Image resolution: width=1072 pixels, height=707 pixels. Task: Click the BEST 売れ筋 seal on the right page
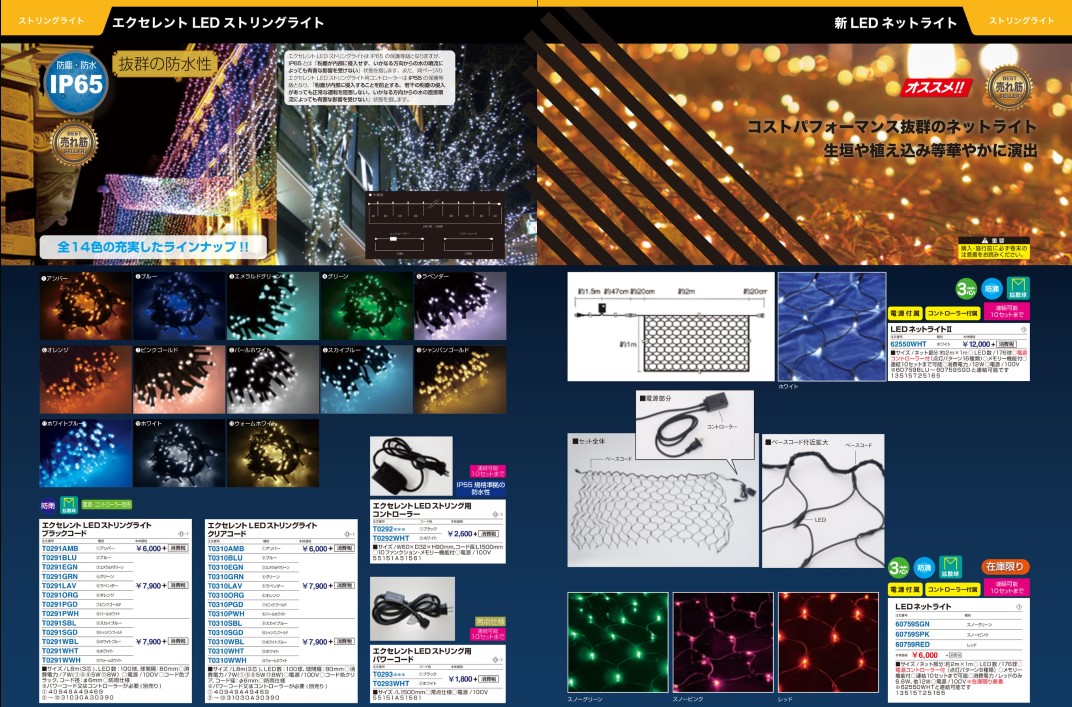click(1009, 88)
